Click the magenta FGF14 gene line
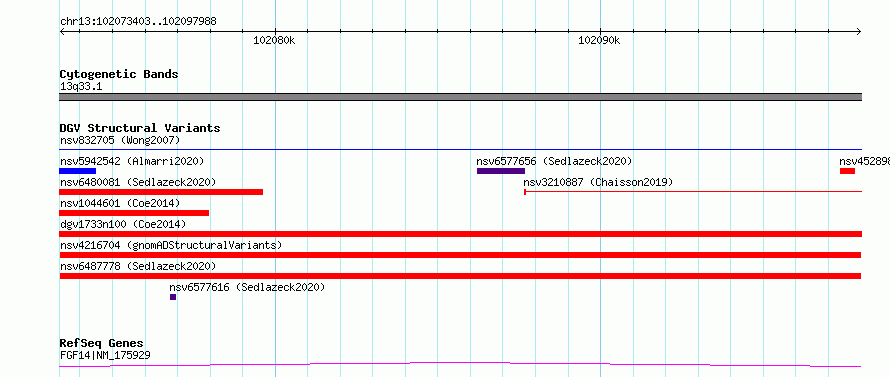Image resolution: width=890 pixels, height=377 pixels. (x=460, y=364)
